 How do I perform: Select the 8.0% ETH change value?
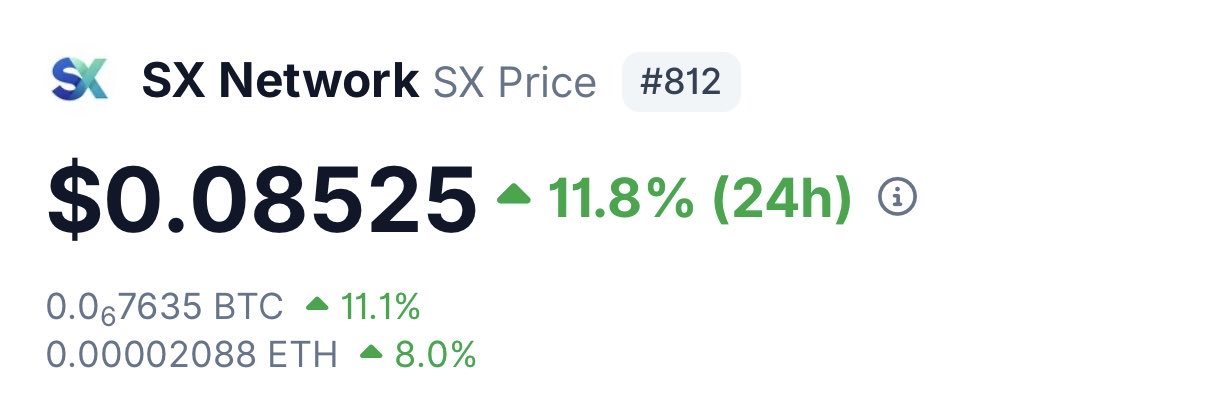[433, 353]
